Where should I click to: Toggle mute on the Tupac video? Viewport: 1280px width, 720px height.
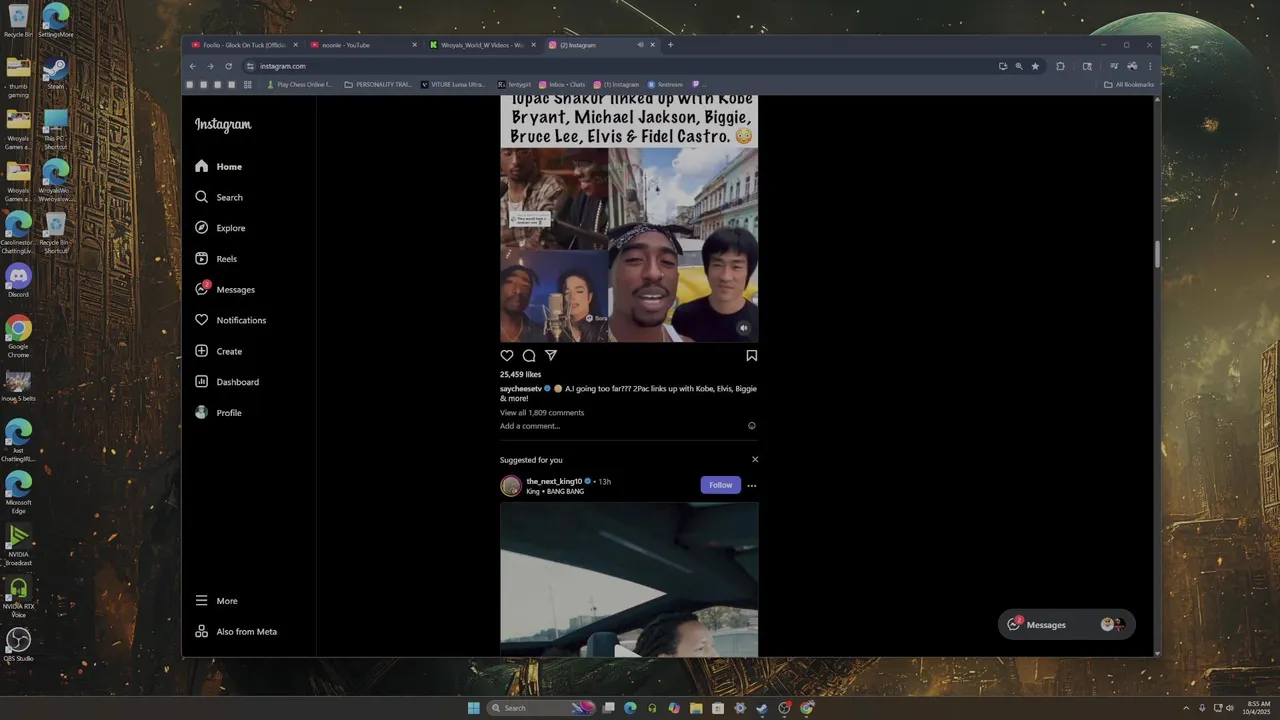pos(743,328)
